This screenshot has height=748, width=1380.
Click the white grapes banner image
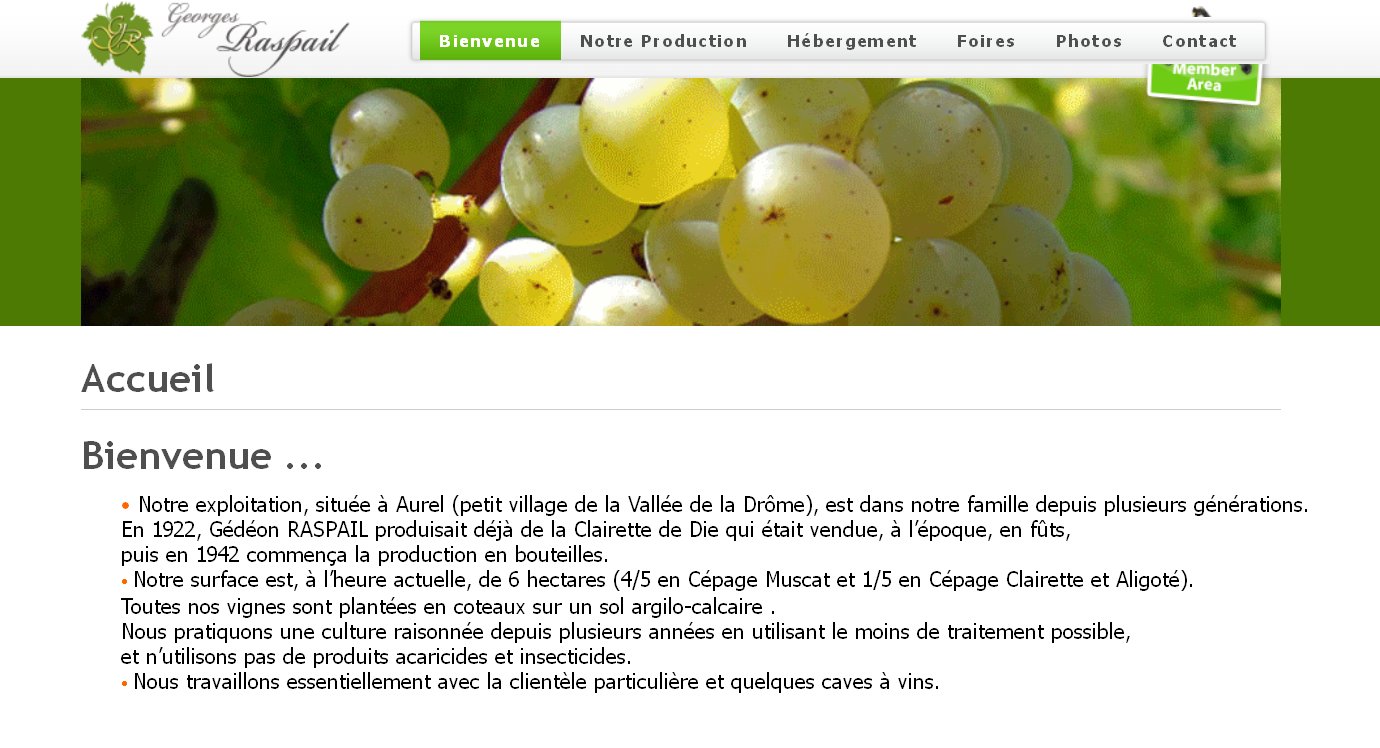coord(681,201)
